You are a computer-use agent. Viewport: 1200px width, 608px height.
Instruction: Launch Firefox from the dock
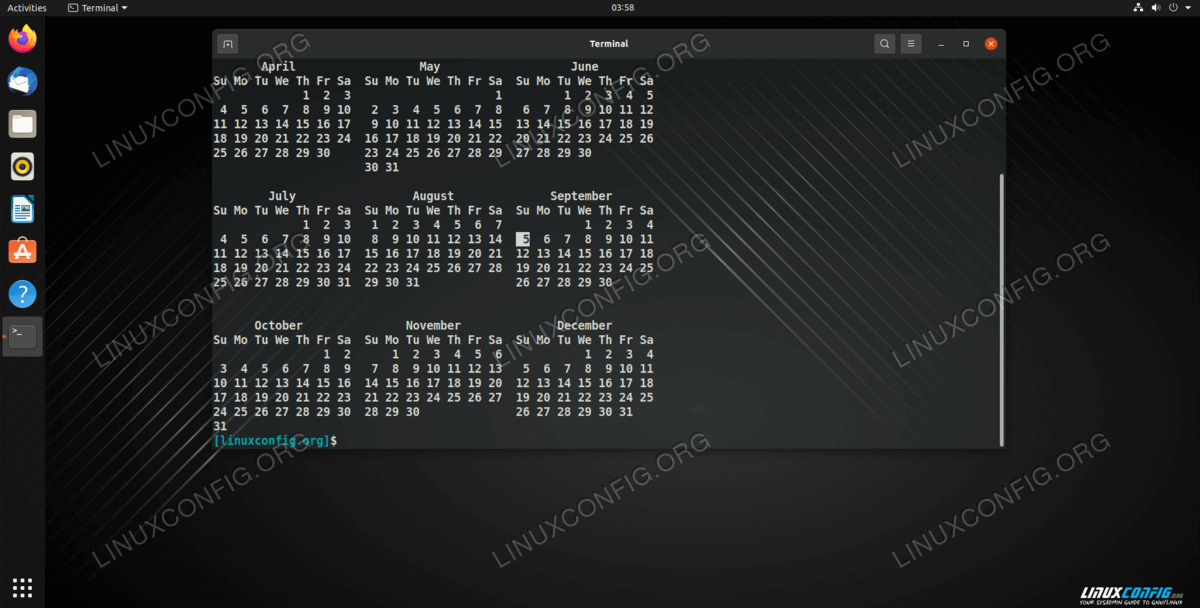coord(22,39)
